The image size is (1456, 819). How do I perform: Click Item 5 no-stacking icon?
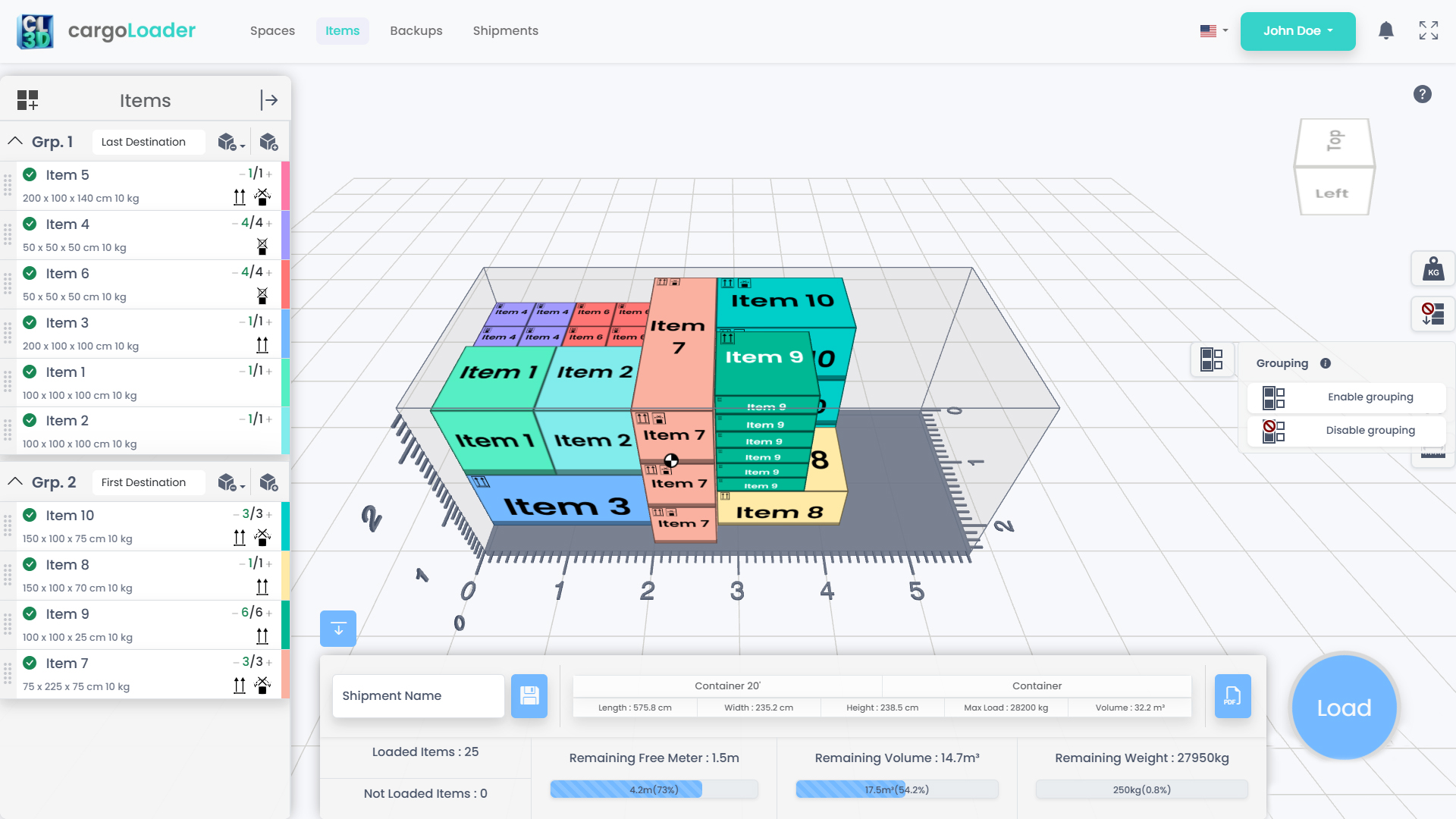pyautogui.click(x=262, y=197)
